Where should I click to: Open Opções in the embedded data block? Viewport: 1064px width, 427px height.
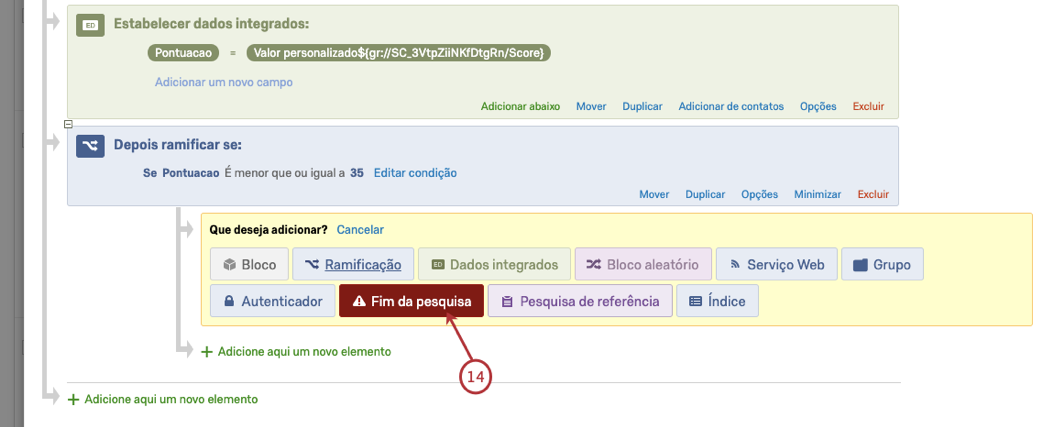818,107
